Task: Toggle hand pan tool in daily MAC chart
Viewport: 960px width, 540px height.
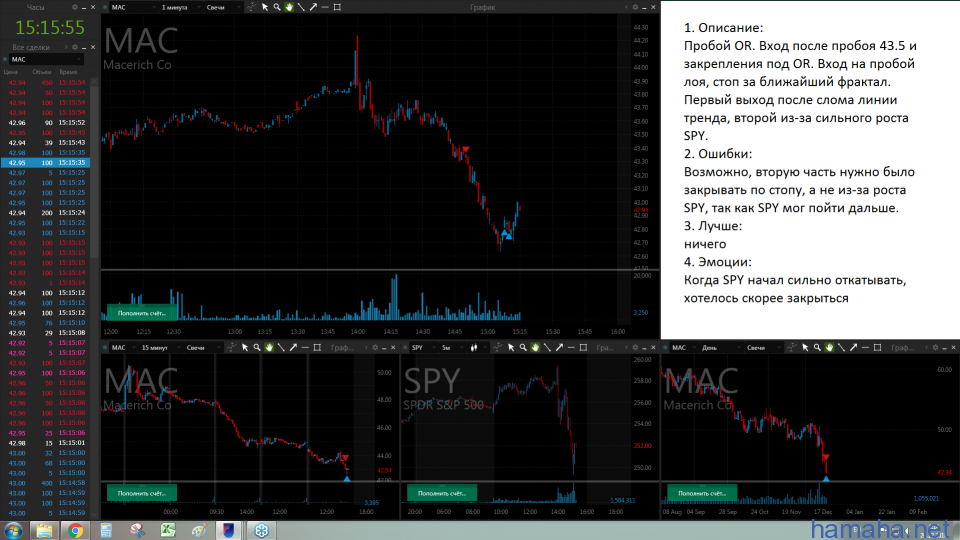Action: tap(829, 348)
